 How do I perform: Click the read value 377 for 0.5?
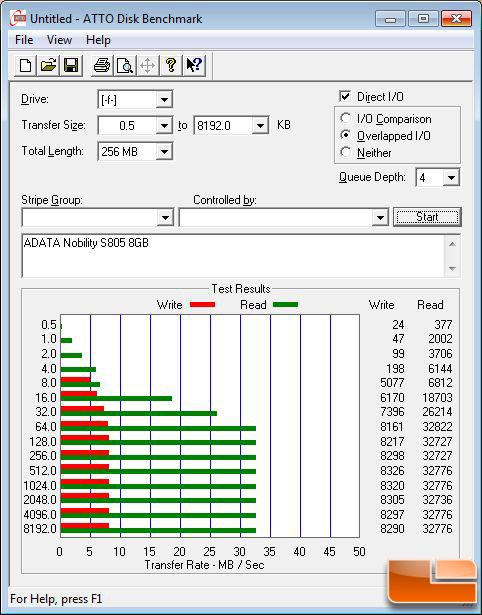pyautogui.click(x=443, y=325)
